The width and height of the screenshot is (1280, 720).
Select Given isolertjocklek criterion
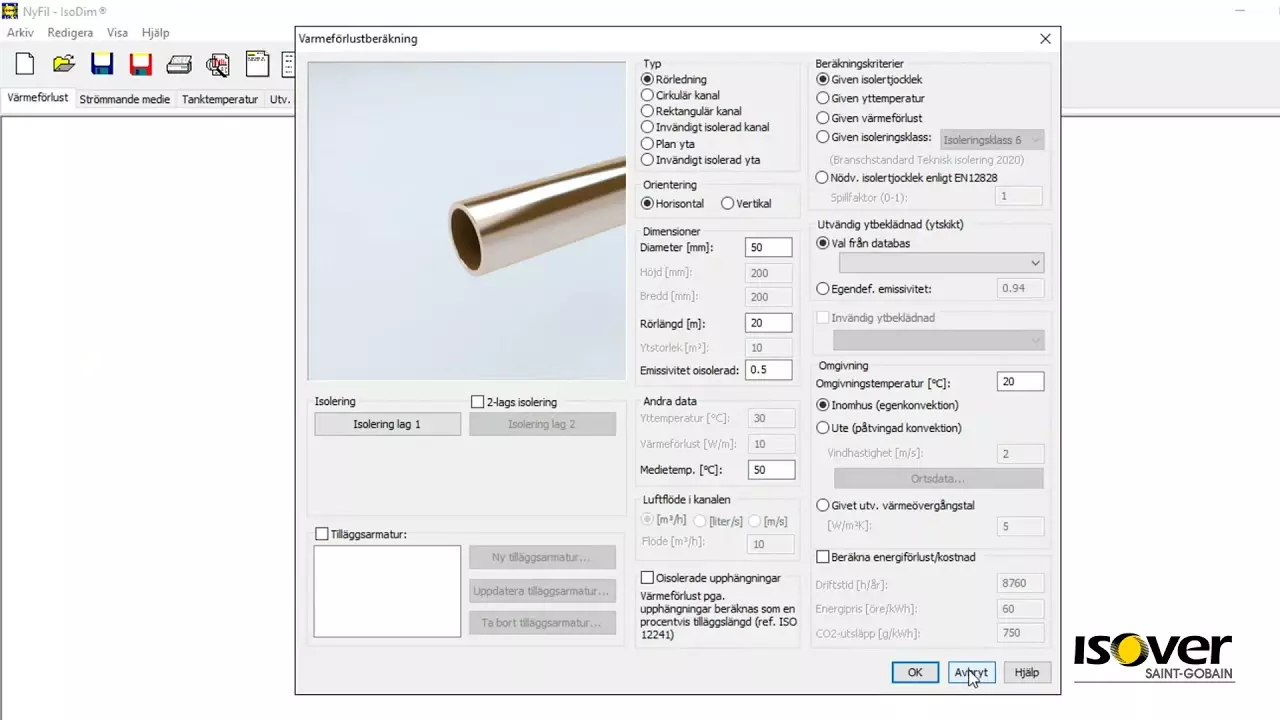pos(823,79)
